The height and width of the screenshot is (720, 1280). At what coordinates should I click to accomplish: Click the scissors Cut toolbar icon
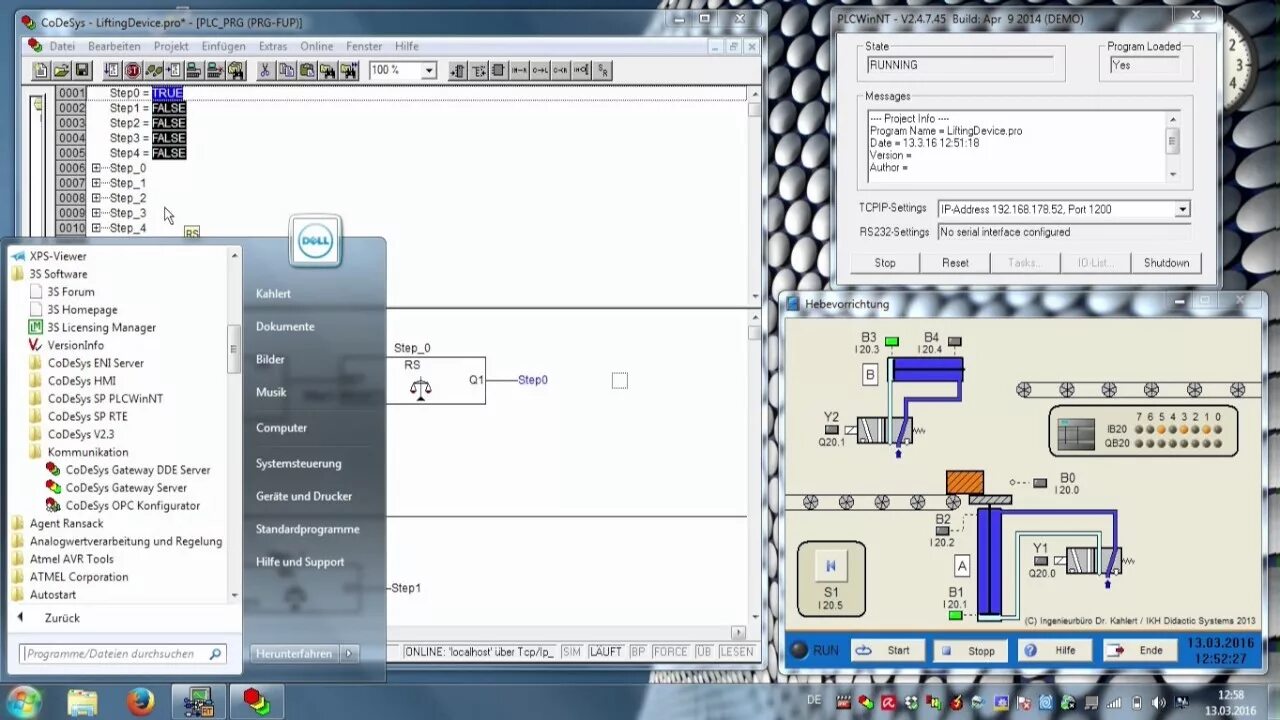pos(265,70)
